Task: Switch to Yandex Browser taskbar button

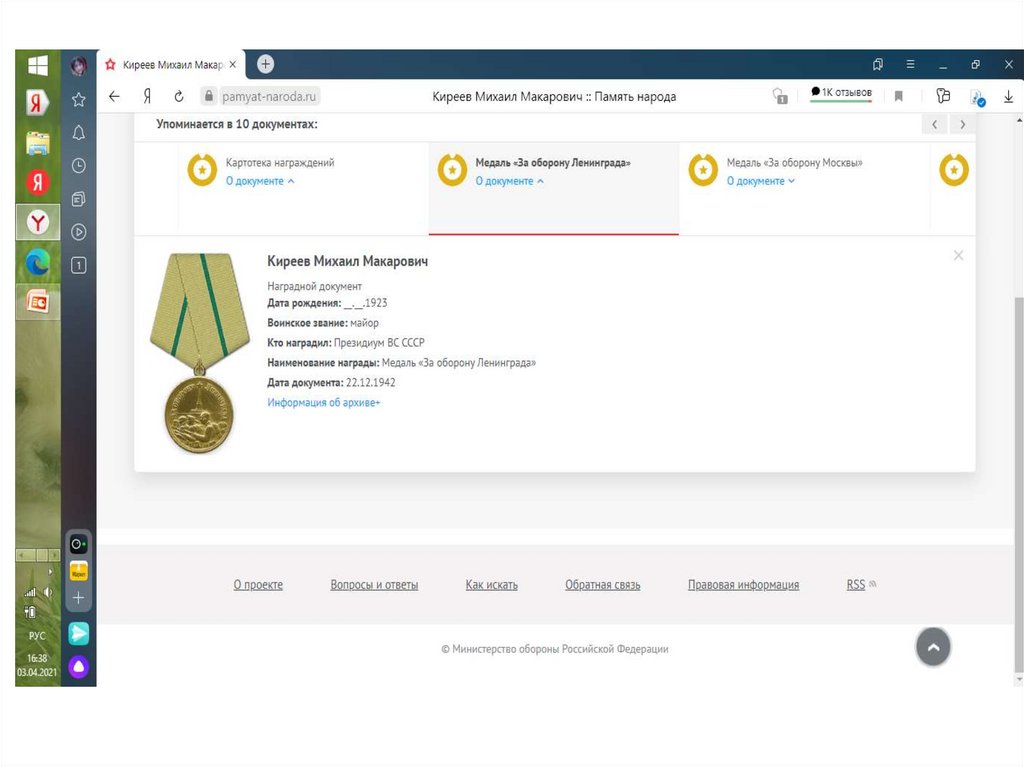Action: pos(38,222)
